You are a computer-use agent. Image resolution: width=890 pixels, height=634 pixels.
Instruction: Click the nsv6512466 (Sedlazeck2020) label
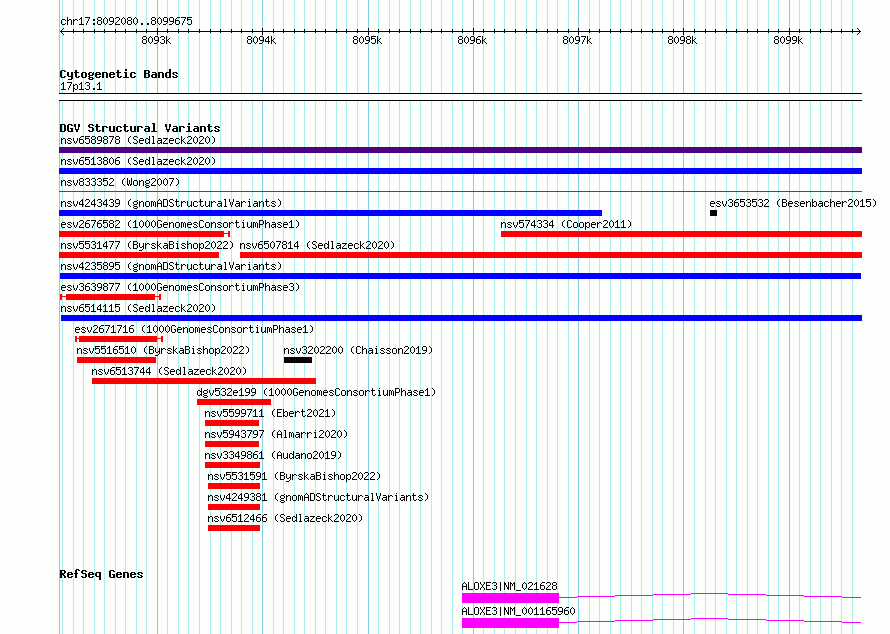click(x=285, y=518)
